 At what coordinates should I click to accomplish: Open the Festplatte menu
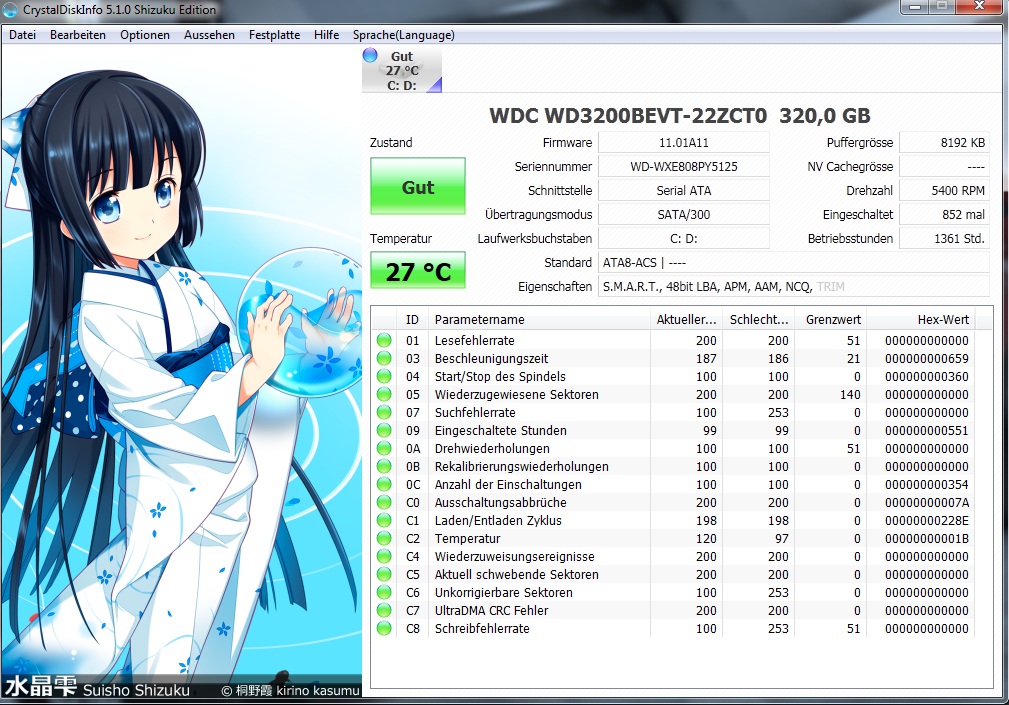coord(274,35)
